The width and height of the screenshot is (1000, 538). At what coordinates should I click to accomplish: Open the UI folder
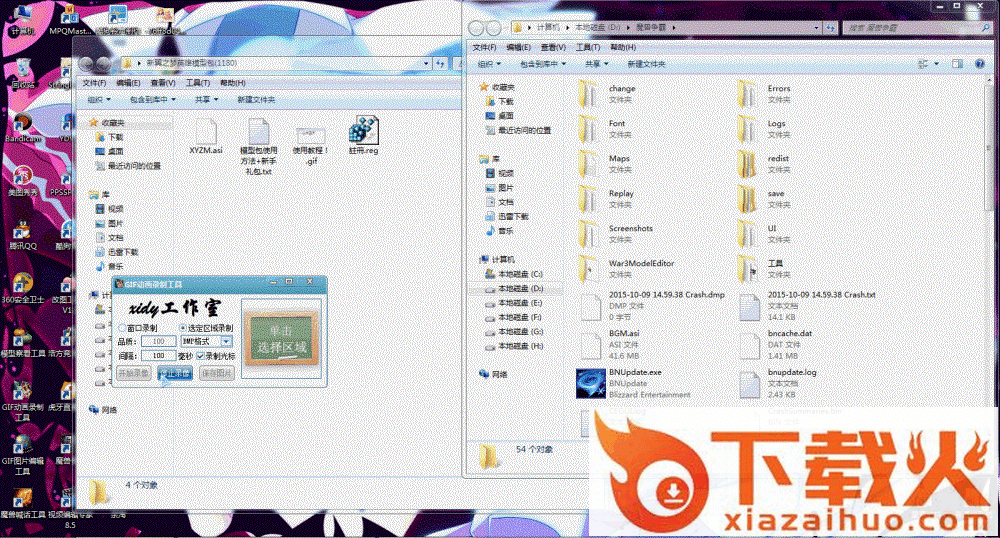coord(762,234)
